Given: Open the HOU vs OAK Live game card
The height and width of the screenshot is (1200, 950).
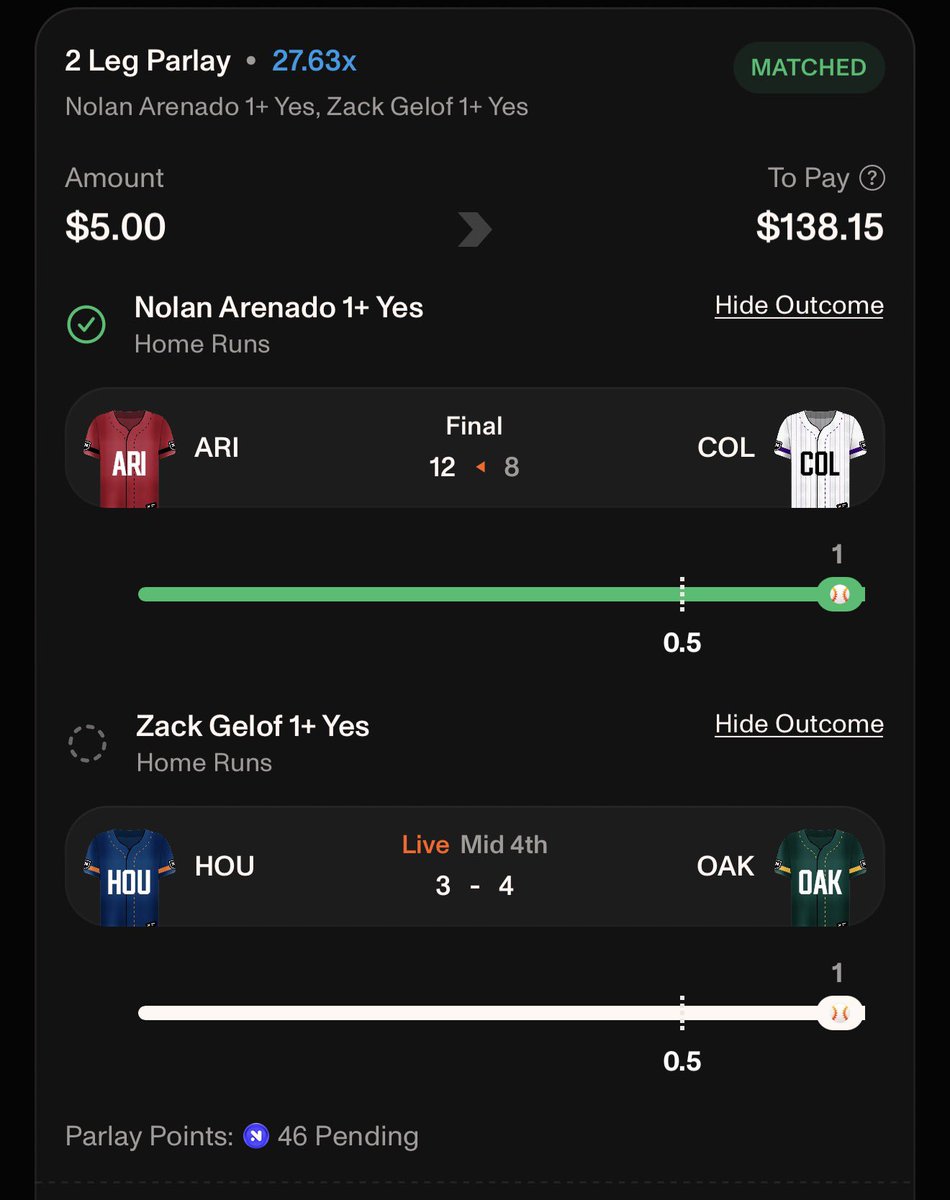Looking at the screenshot, I should click(474, 866).
